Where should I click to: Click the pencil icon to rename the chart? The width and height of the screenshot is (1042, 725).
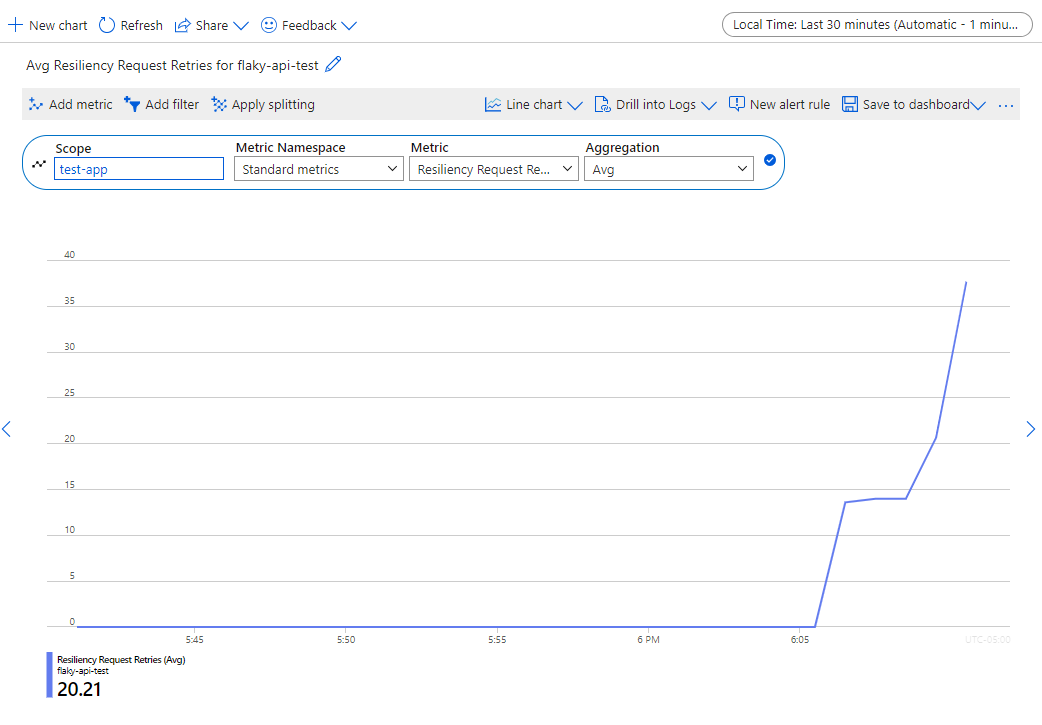[x=335, y=65]
